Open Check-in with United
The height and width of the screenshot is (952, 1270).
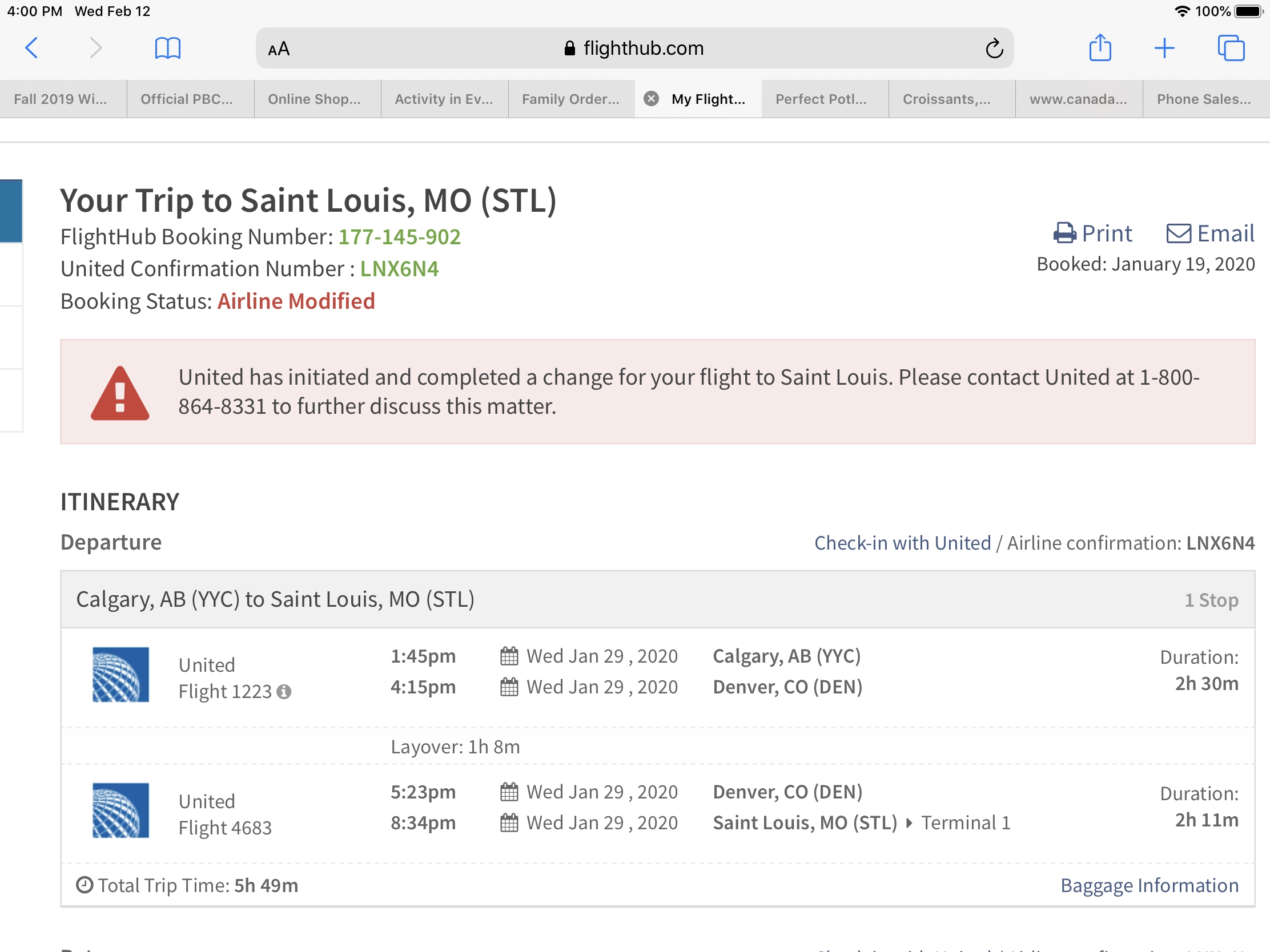click(903, 542)
